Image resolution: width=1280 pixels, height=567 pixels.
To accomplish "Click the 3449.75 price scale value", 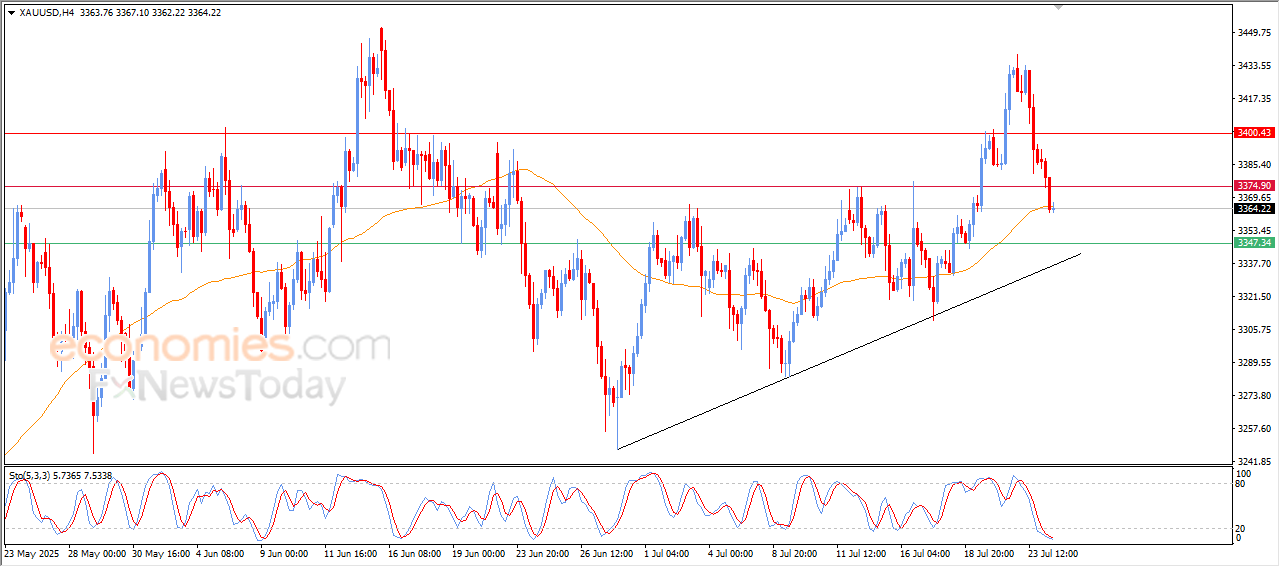I will click(x=1254, y=32).
